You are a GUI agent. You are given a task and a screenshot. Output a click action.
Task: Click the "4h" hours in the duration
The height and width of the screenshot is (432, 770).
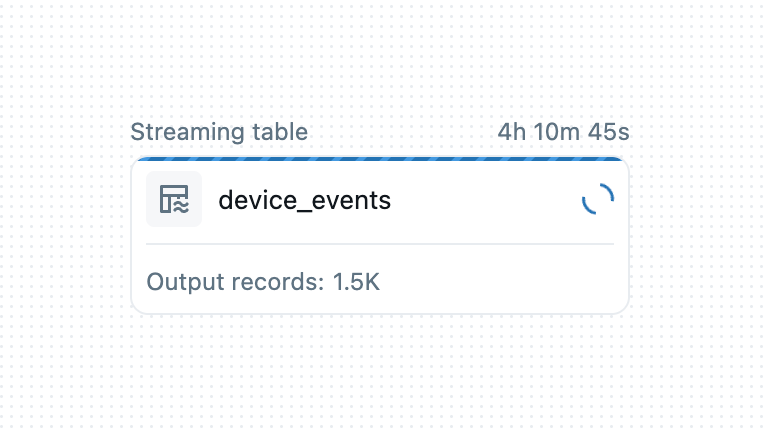511,132
